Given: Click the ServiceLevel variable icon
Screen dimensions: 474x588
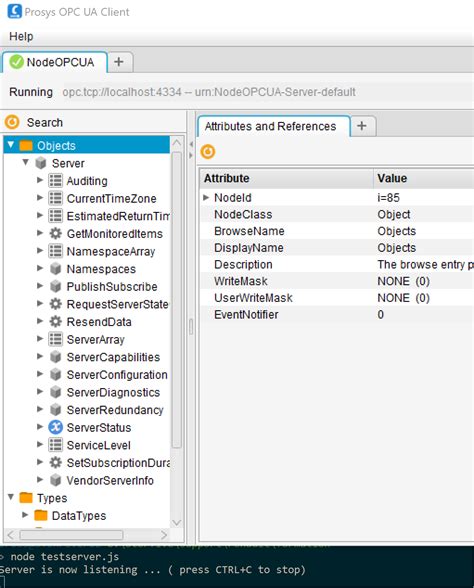Looking at the screenshot, I should (x=56, y=445).
